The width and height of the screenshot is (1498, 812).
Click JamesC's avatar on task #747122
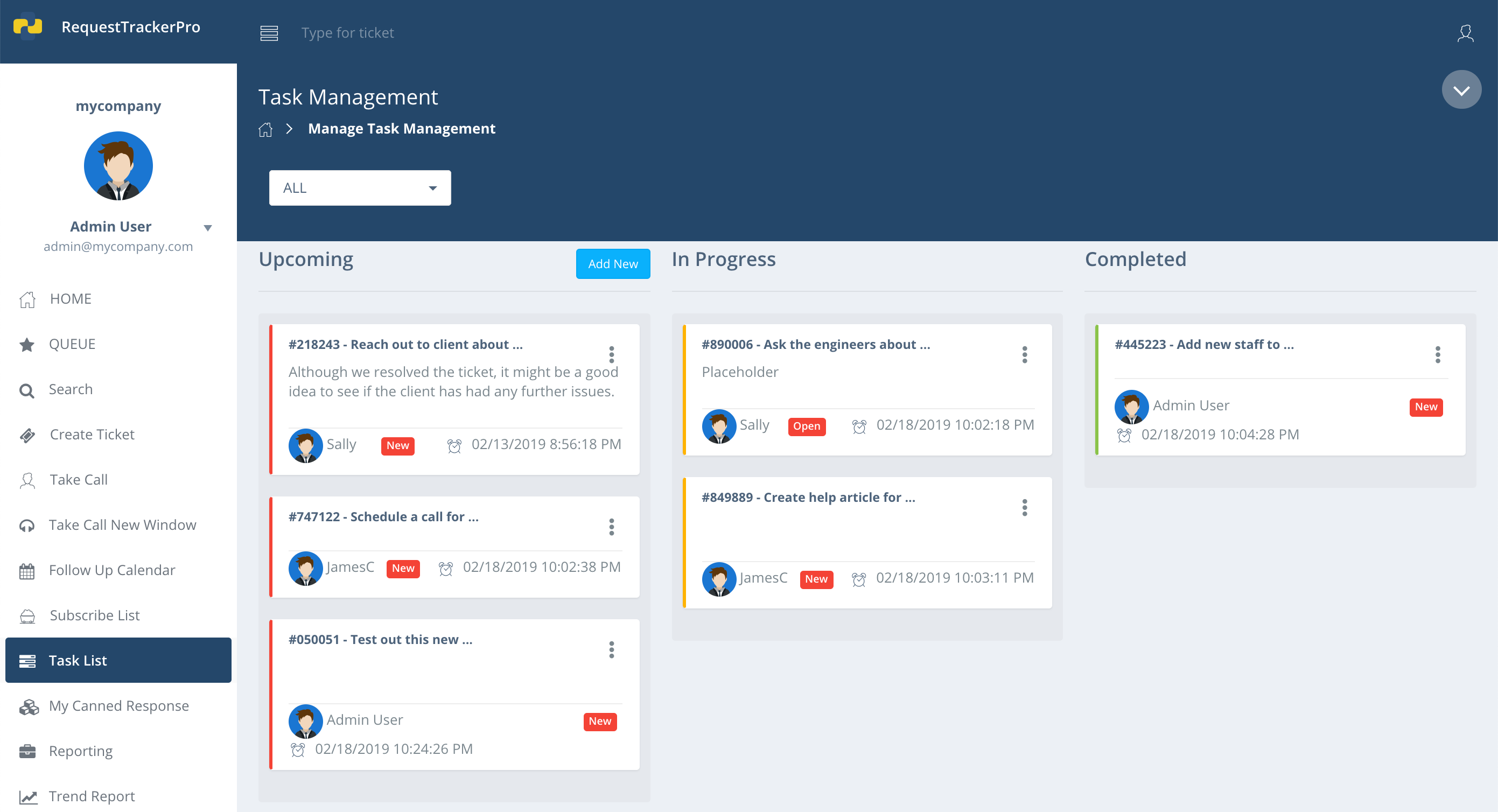click(x=305, y=568)
